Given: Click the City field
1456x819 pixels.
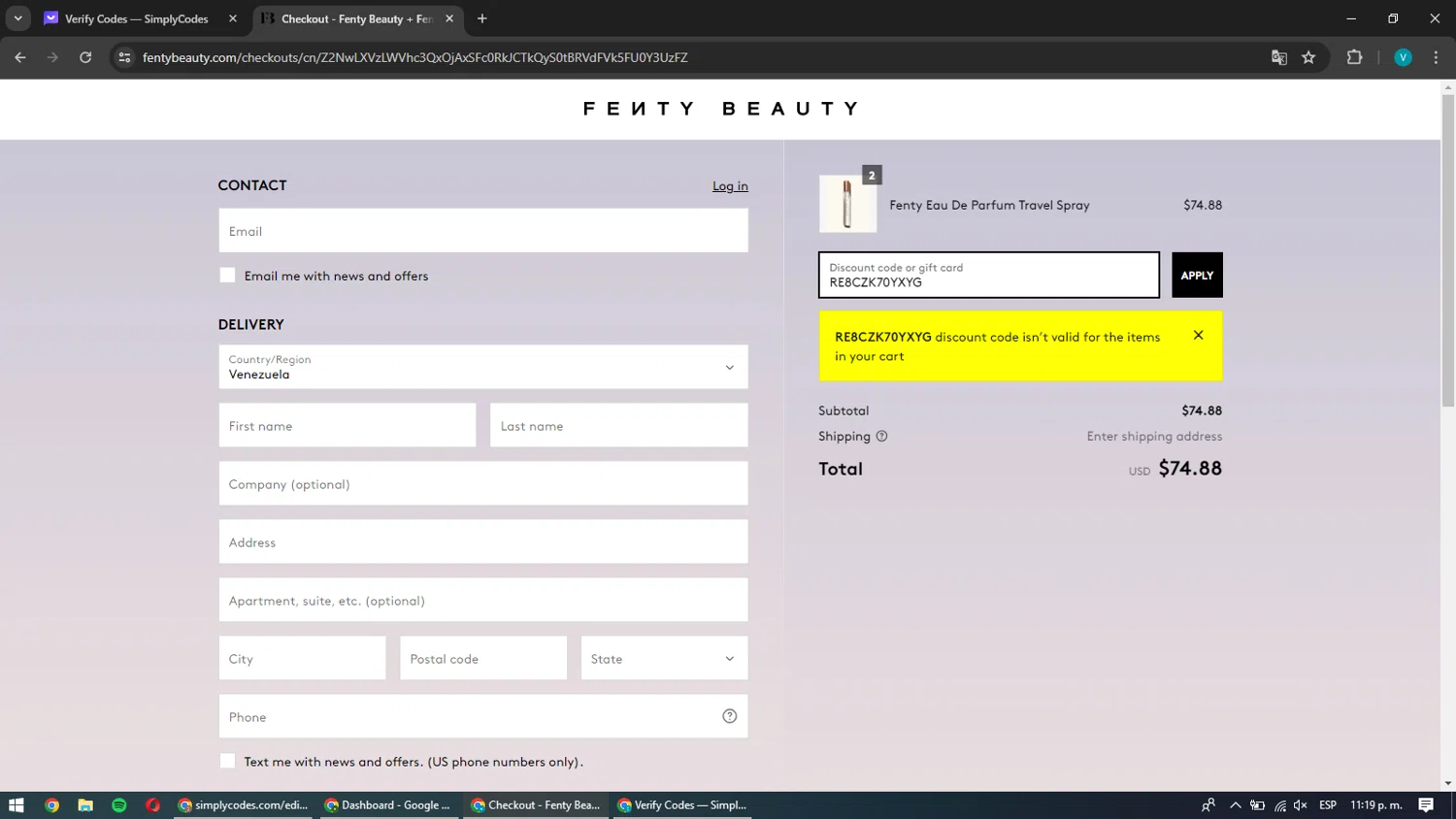Looking at the screenshot, I should 302,658.
